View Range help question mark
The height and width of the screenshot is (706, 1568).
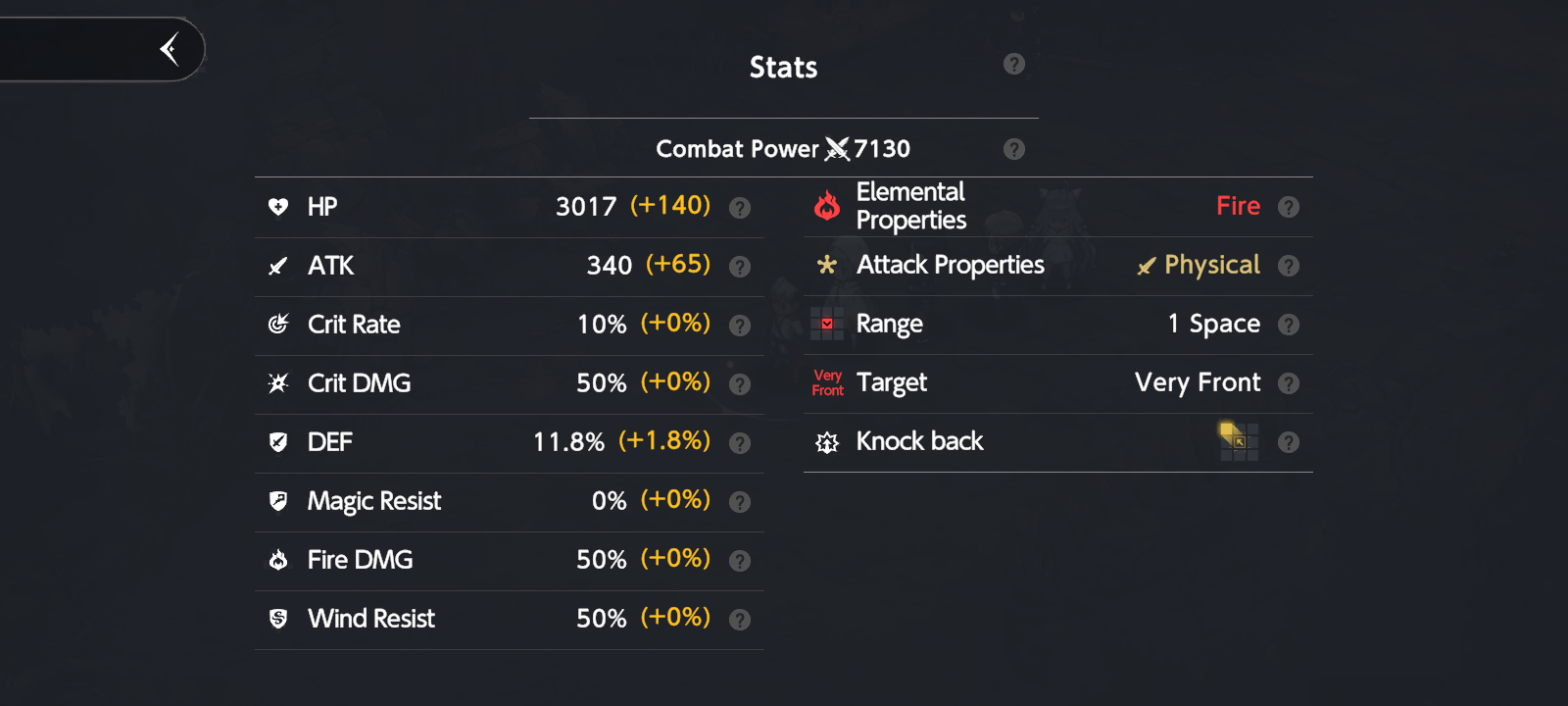(x=1289, y=325)
